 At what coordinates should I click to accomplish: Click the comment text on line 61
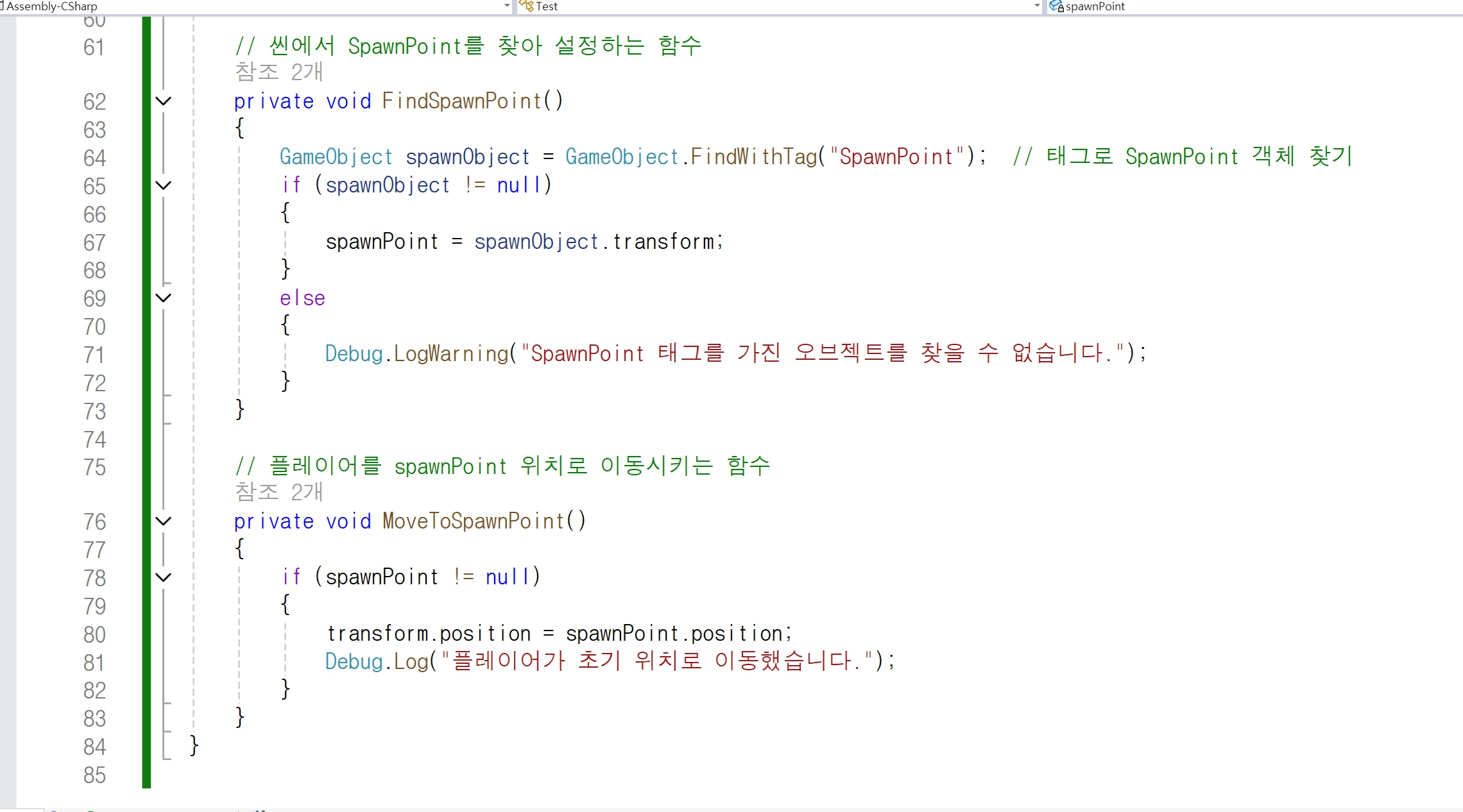pos(468,46)
